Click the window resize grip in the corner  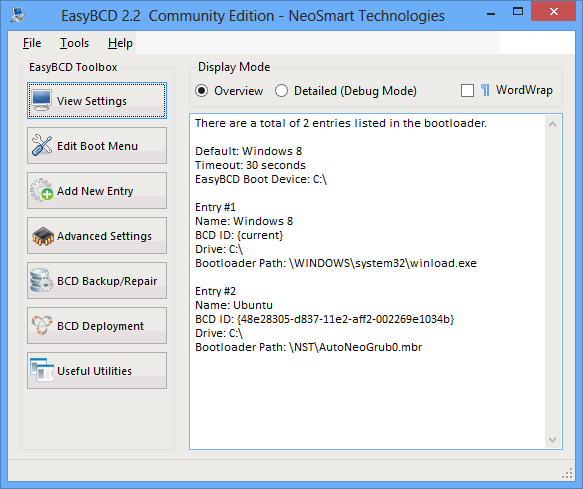click(567, 473)
